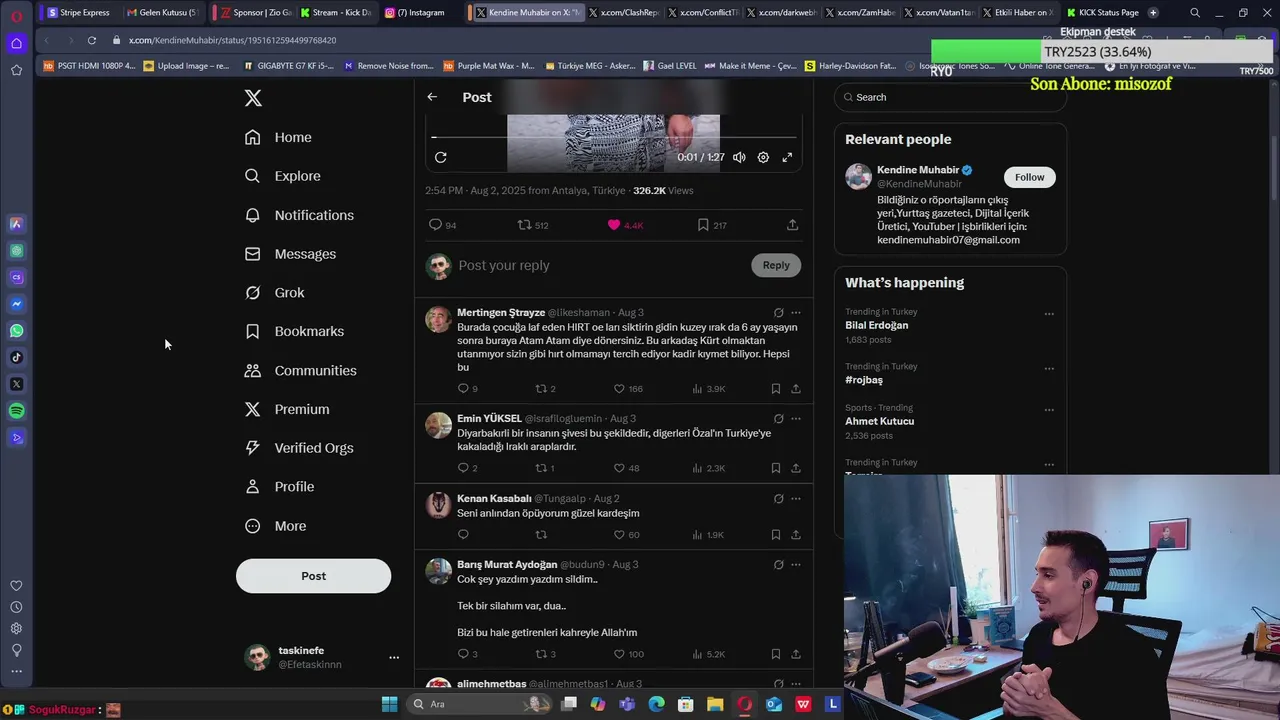This screenshot has width=1280, height=720.
Task: Open Spotify in Opera sidebar
Action: [16, 411]
